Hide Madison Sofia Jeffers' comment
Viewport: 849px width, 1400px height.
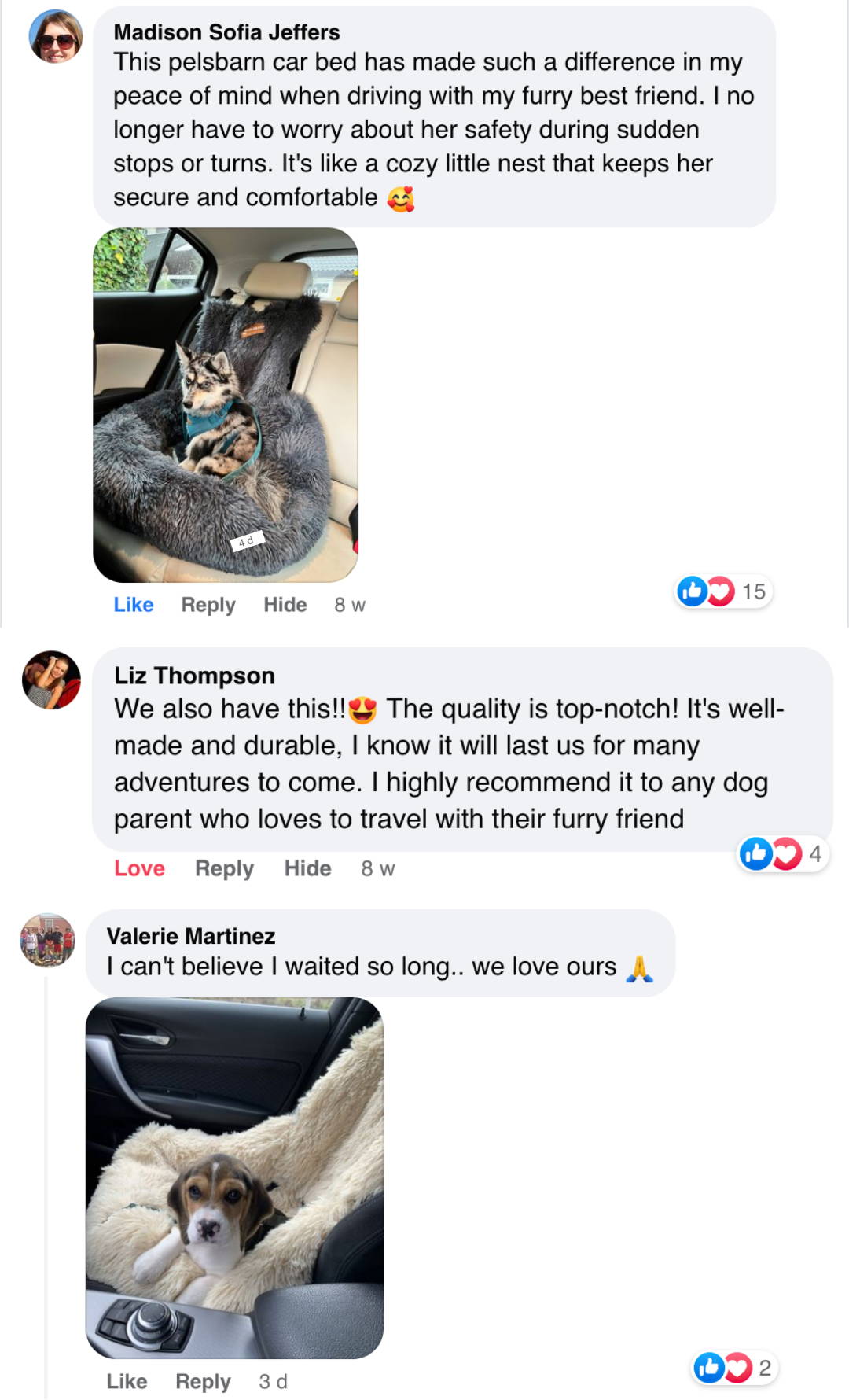pos(285,605)
